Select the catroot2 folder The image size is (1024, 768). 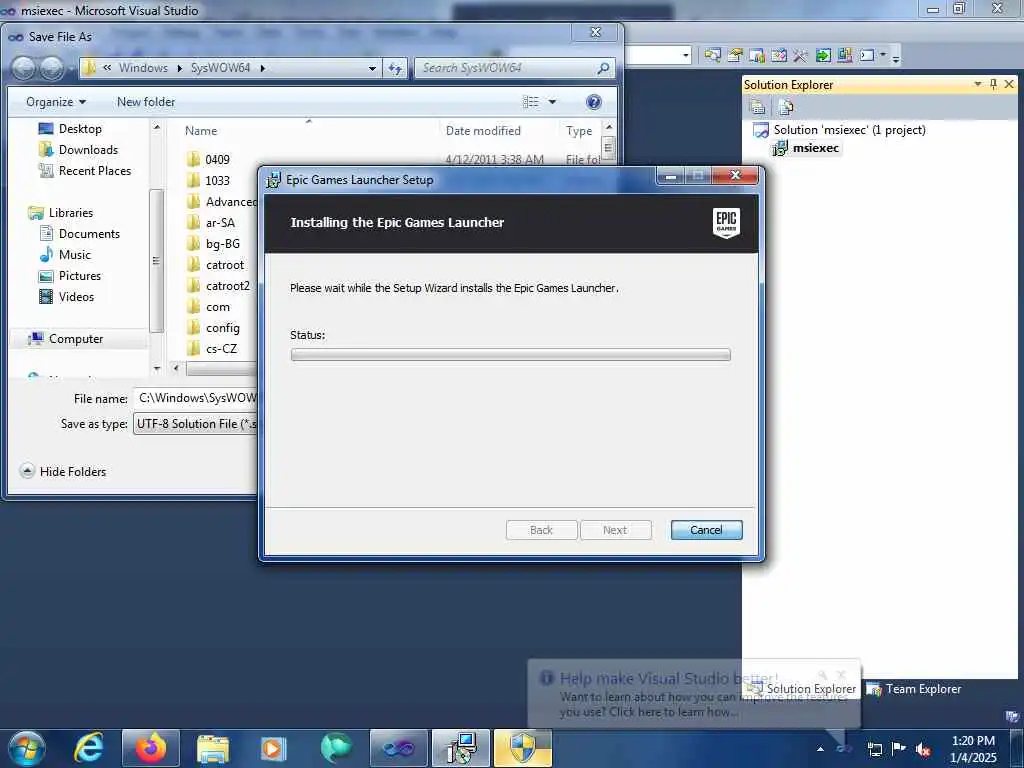point(218,286)
